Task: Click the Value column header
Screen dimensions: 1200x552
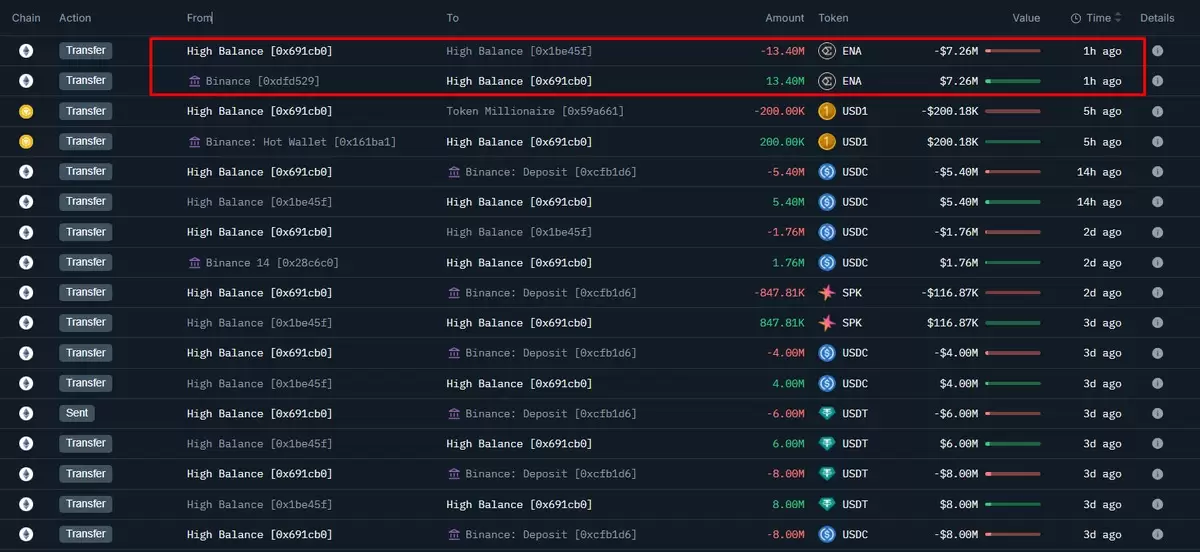Action: click(x=1026, y=18)
